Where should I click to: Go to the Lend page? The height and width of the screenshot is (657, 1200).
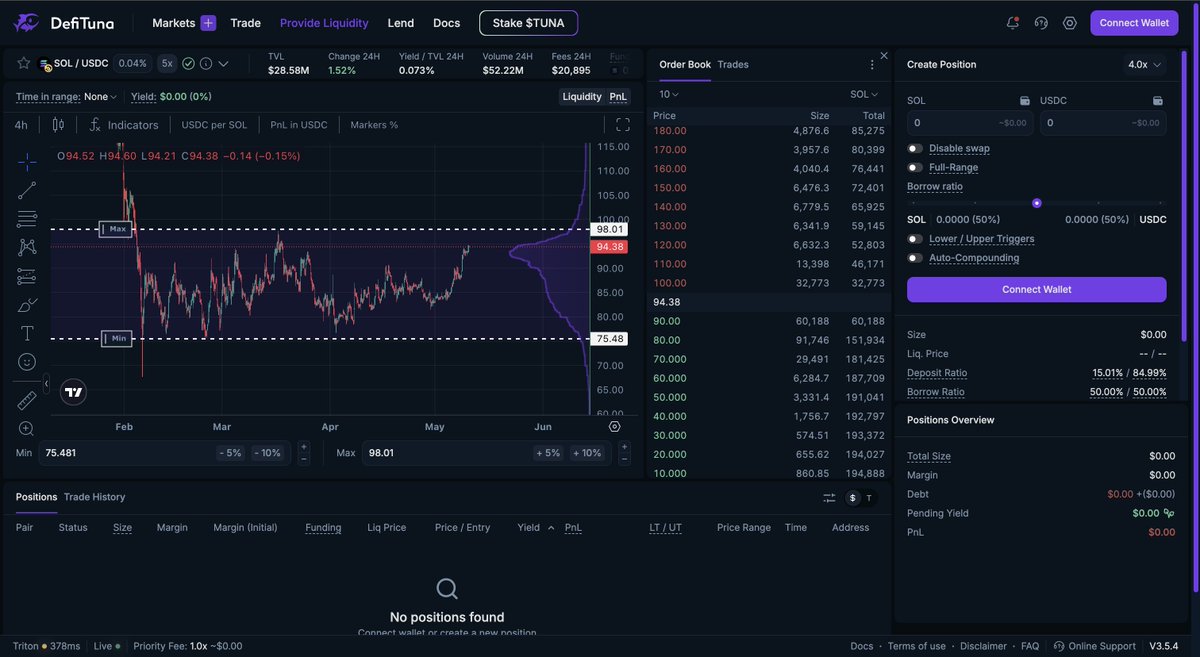pyautogui.click(x=400, y=23)
